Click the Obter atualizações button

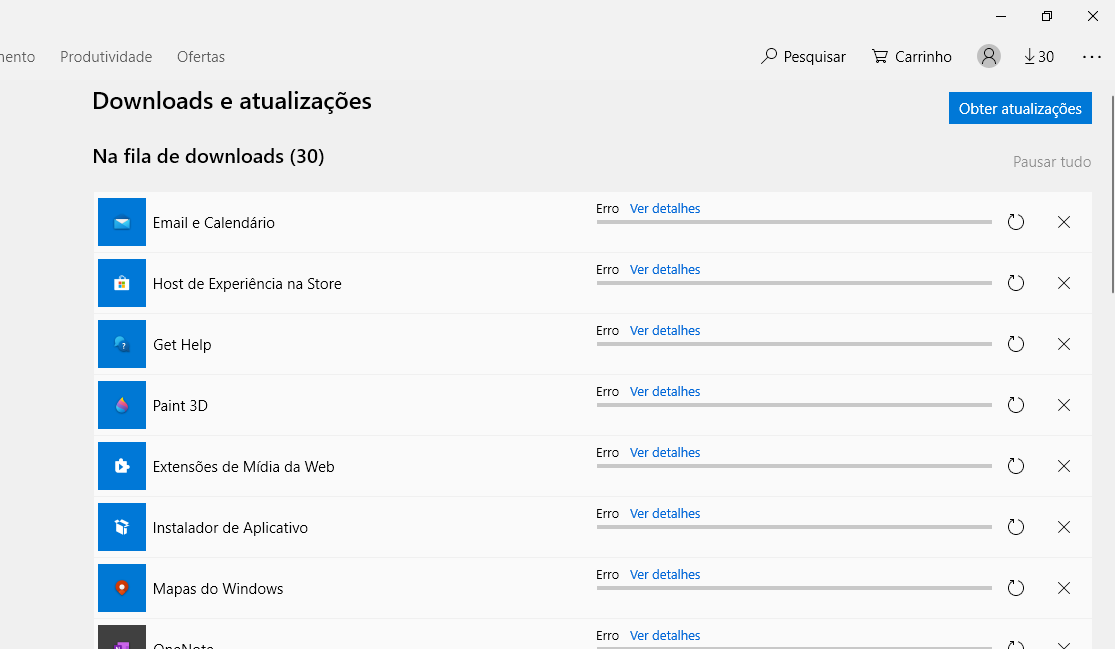[x=1020, y=109]
